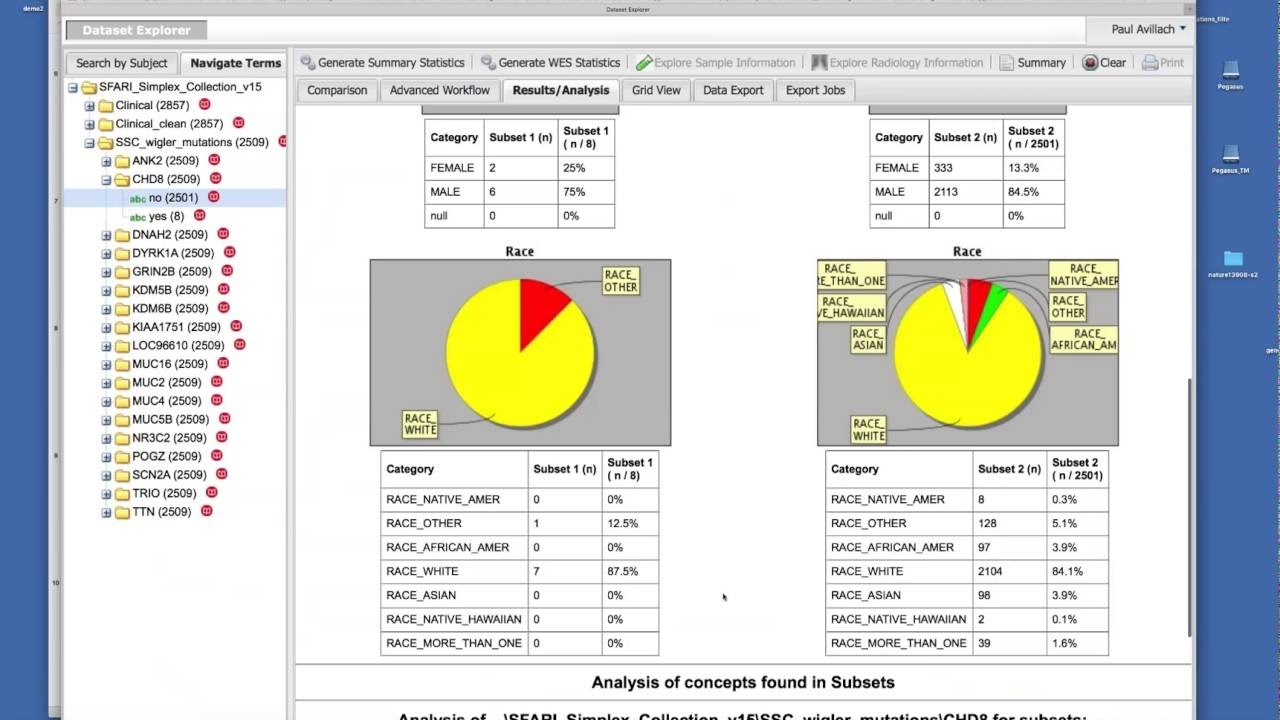Click the results panel vertical scrollbar

coord(1188,507)
